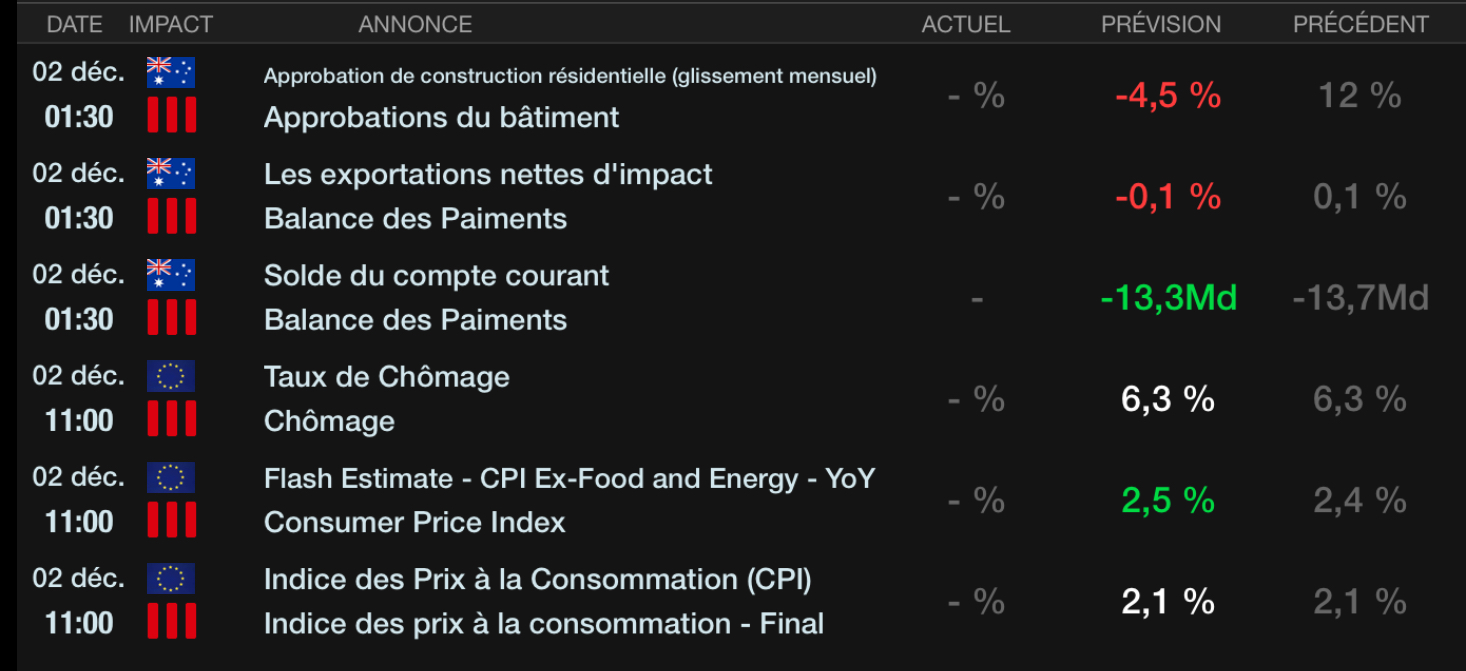Click the EU flag beside Indice des Prix à la Consommation (CPI)
Viewport: 1466px width, 671px height.
point(171,578)
